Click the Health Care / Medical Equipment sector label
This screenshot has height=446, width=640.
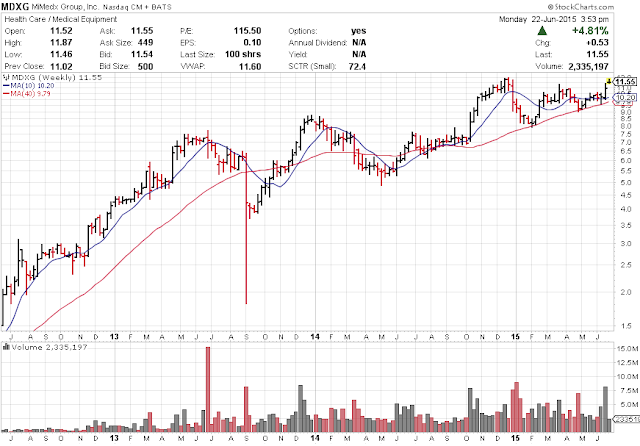[61, 19]
